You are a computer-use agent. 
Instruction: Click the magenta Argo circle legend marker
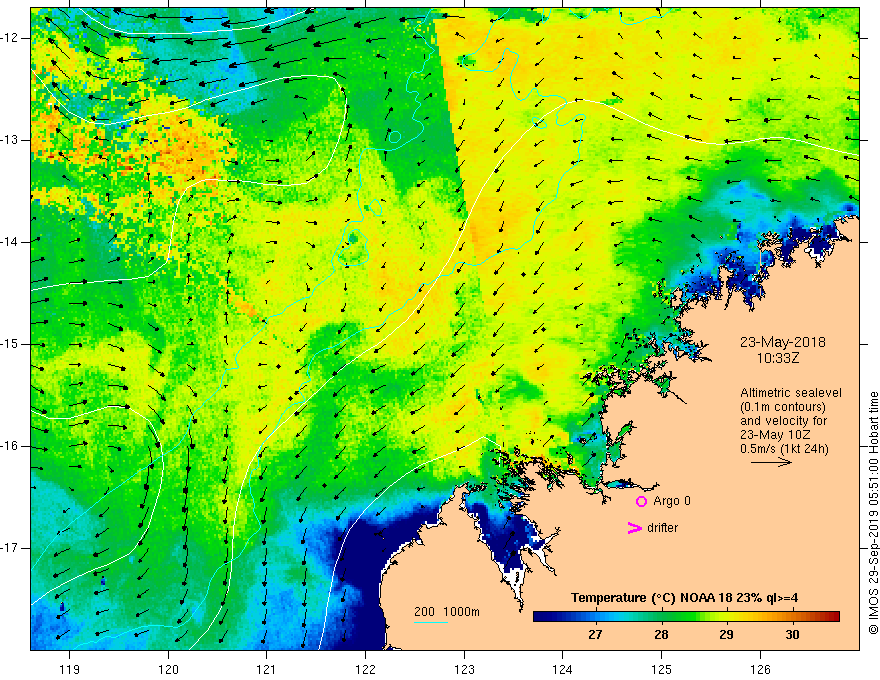pos(641,502)
